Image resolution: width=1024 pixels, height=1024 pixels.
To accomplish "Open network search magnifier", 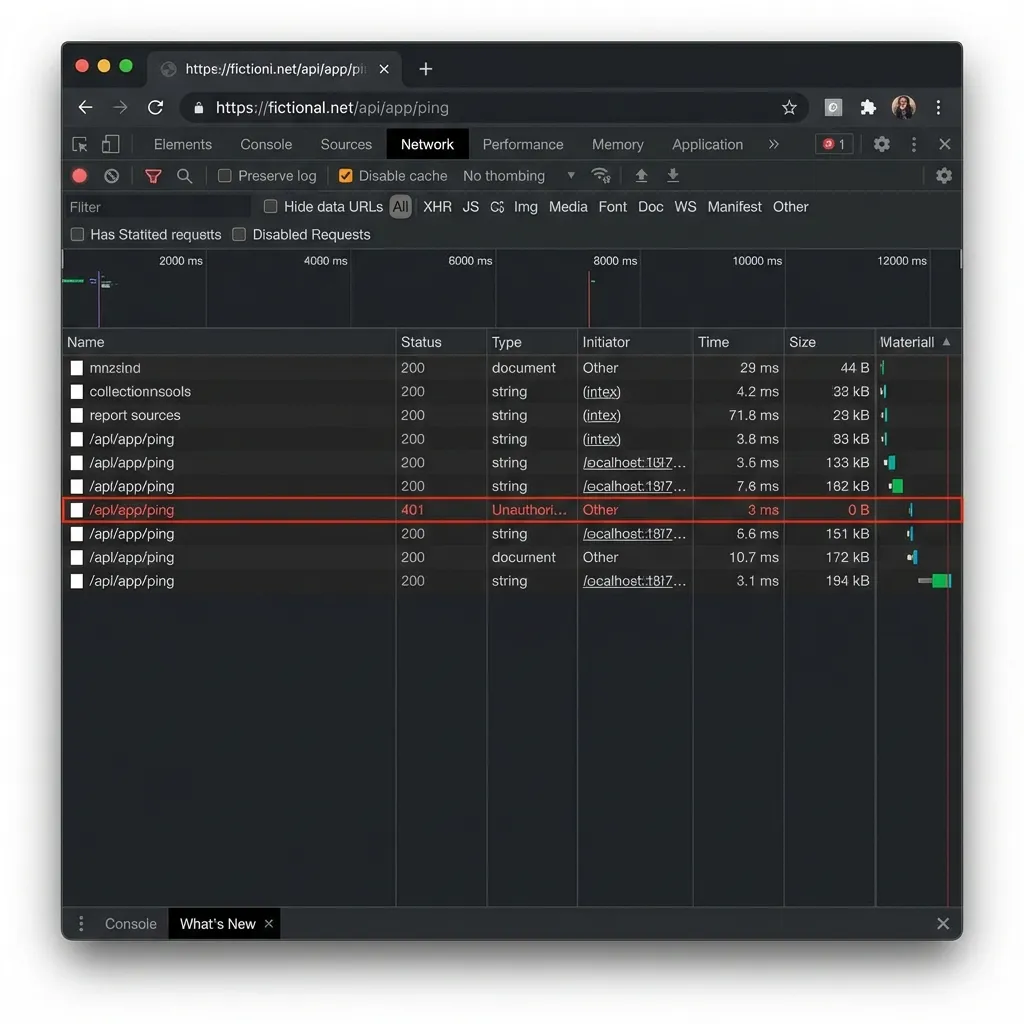I will coord(184,176).
